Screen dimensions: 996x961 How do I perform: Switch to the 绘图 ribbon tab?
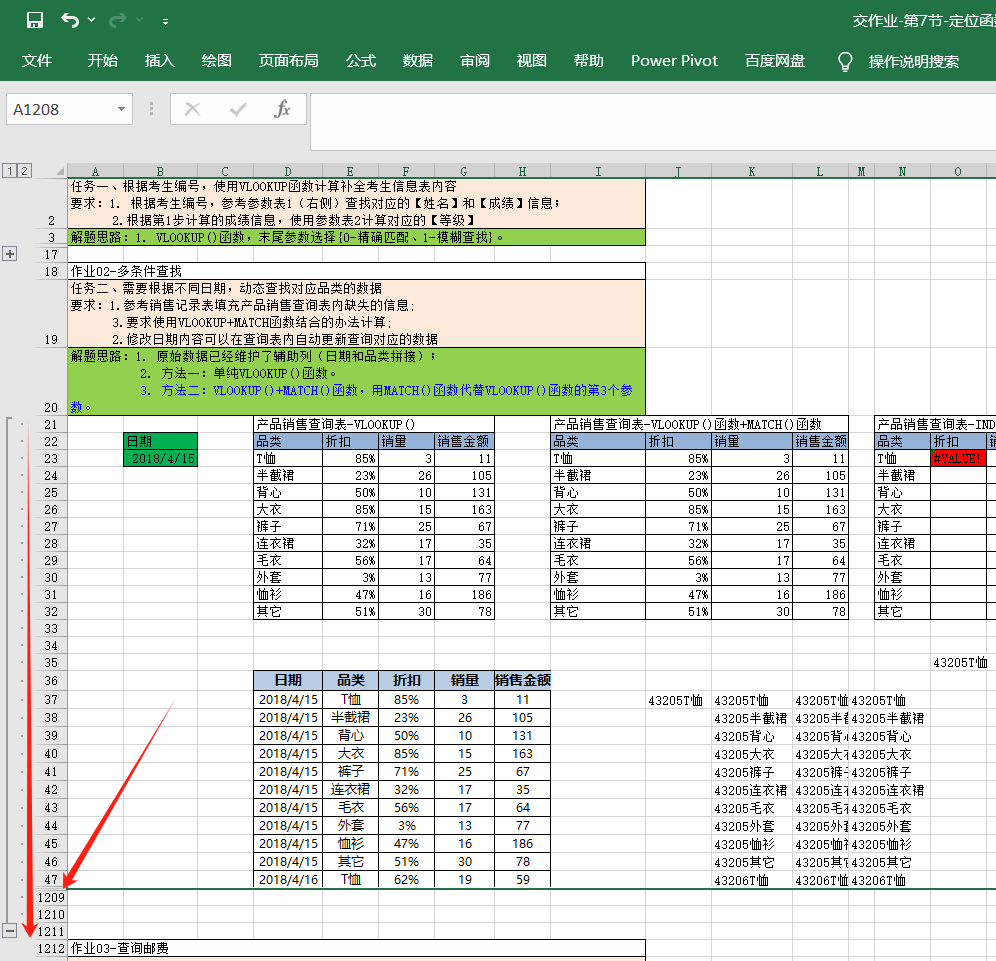click(217, 61)
